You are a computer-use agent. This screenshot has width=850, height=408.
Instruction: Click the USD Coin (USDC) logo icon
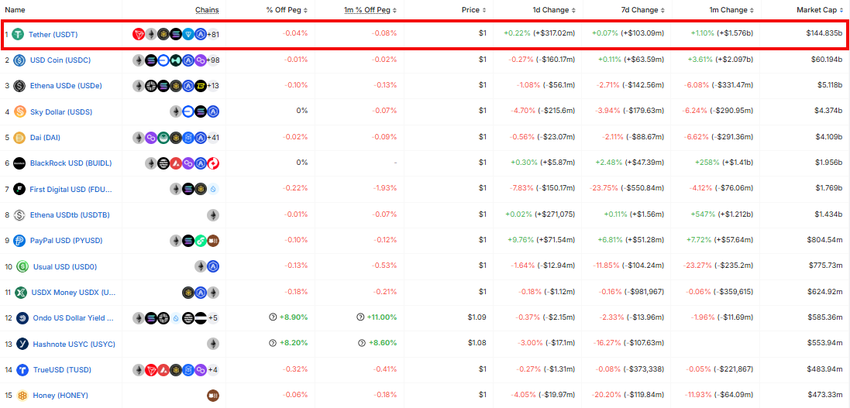(20, 60)
